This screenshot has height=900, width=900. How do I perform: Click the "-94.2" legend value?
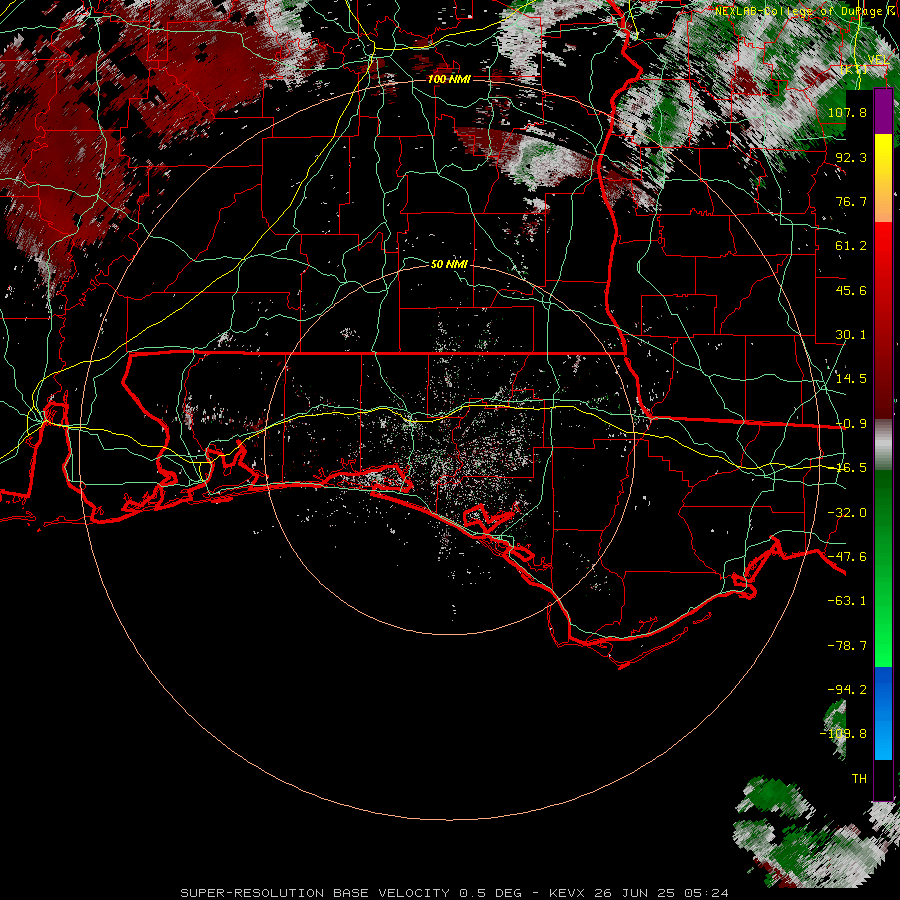pyautogui.click(x=847, y=690)
